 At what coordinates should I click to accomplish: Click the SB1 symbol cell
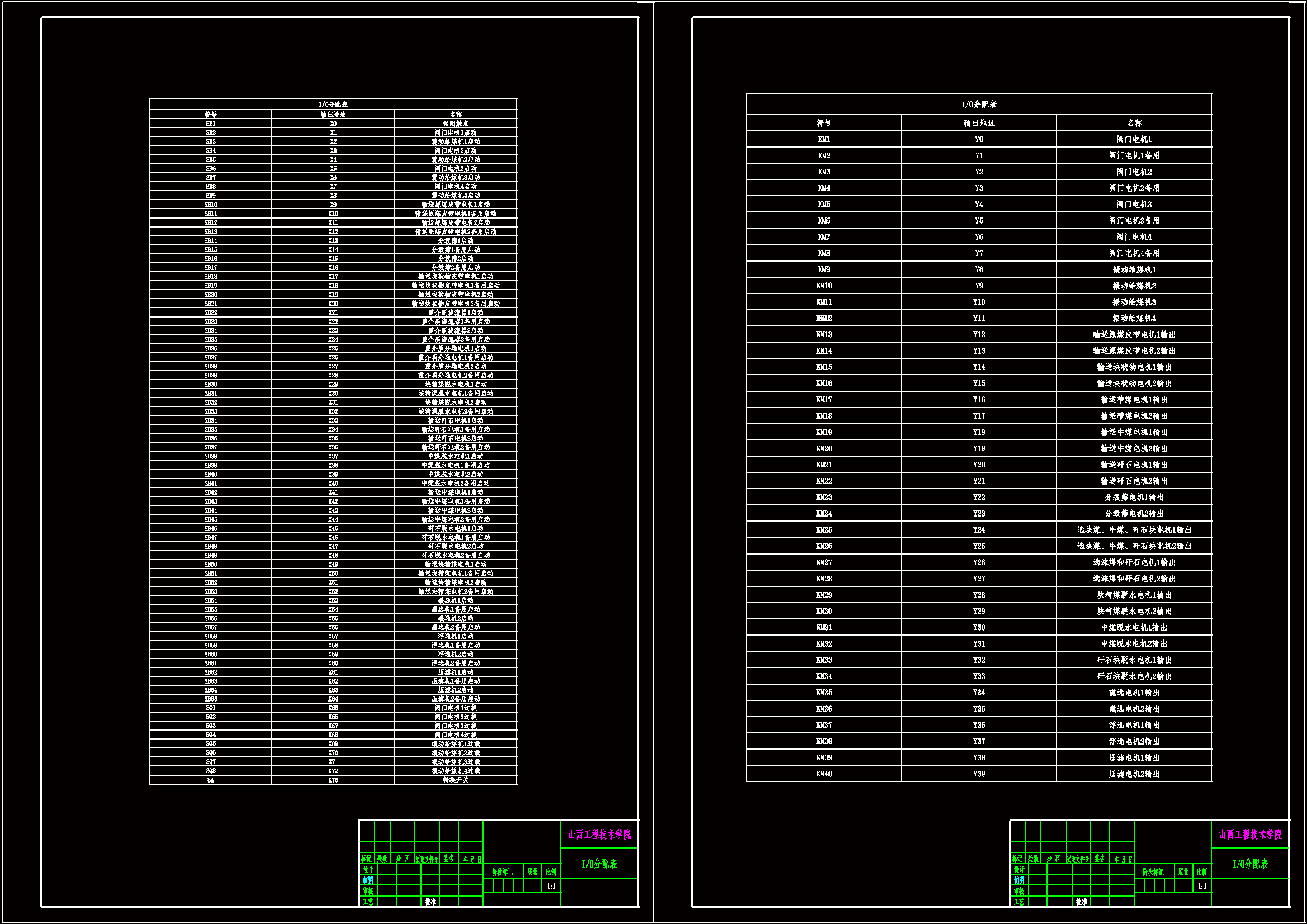211,124
